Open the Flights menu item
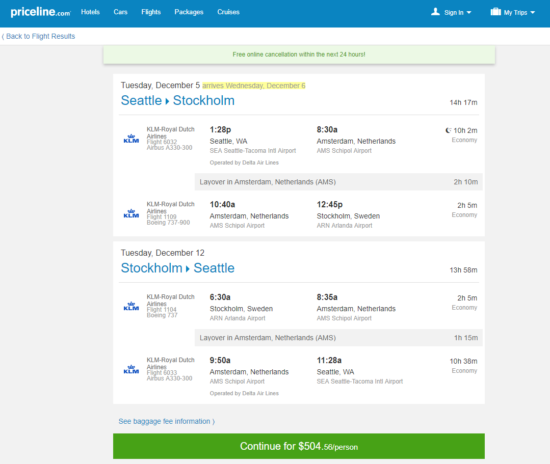The width and height of the screenshot is (550, 464). [x=151, y=12]
